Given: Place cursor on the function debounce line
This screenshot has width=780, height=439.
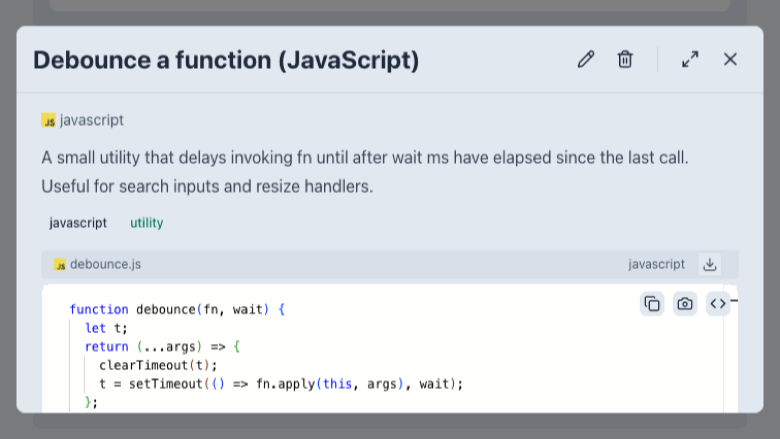Looking at the screenshot, I should (x=177, y=309).
